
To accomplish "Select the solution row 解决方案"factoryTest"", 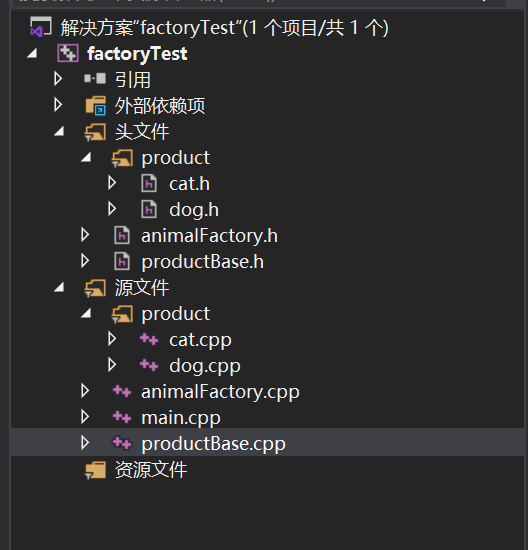I will (x=225, y=28).
